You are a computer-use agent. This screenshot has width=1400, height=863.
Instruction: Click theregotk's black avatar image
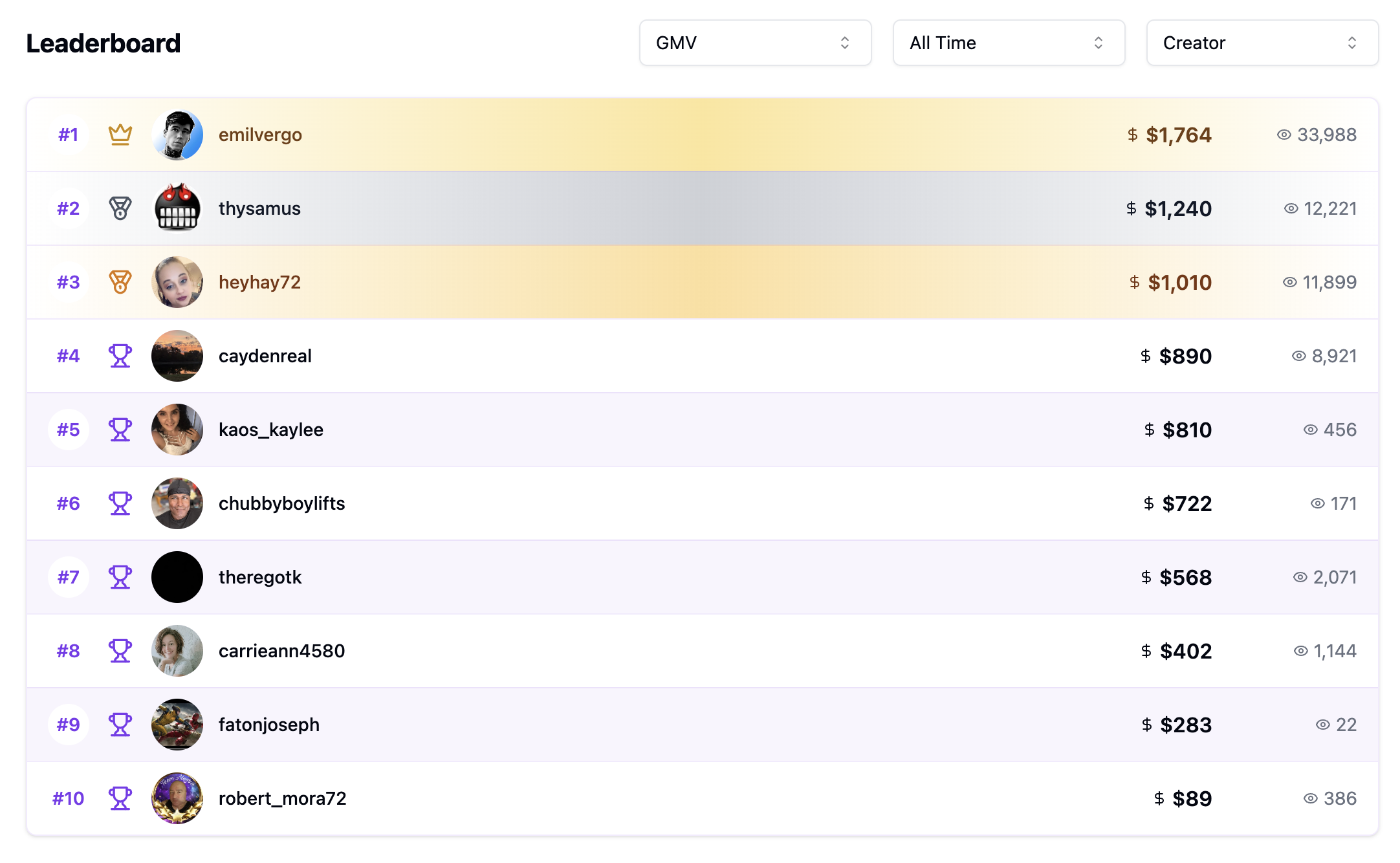pos(177,576)
